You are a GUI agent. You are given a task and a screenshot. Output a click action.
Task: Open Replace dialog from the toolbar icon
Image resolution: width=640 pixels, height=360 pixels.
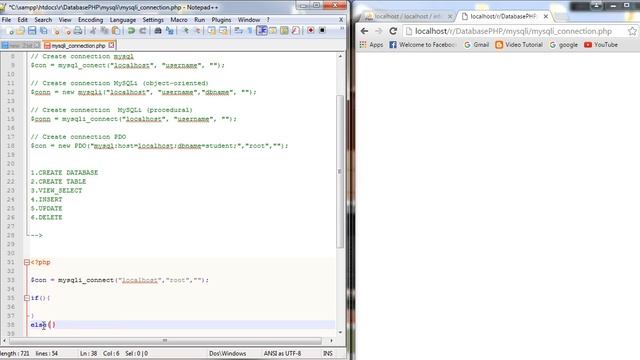point(169,31)
